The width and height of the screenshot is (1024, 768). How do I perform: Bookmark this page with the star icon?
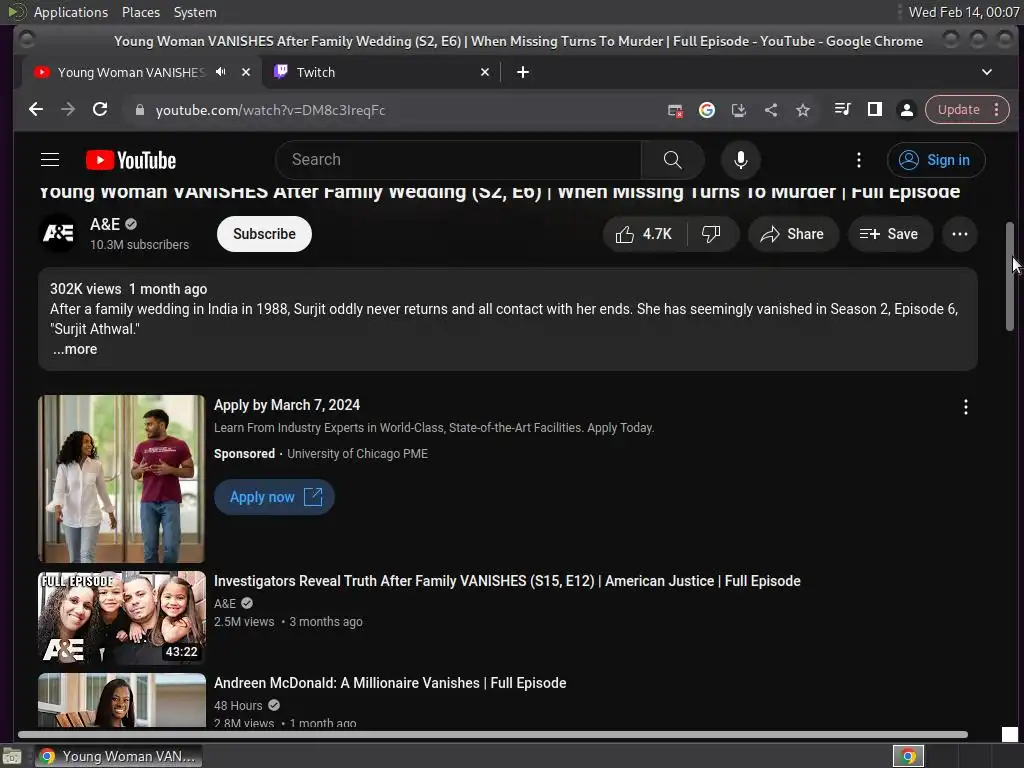803,110
